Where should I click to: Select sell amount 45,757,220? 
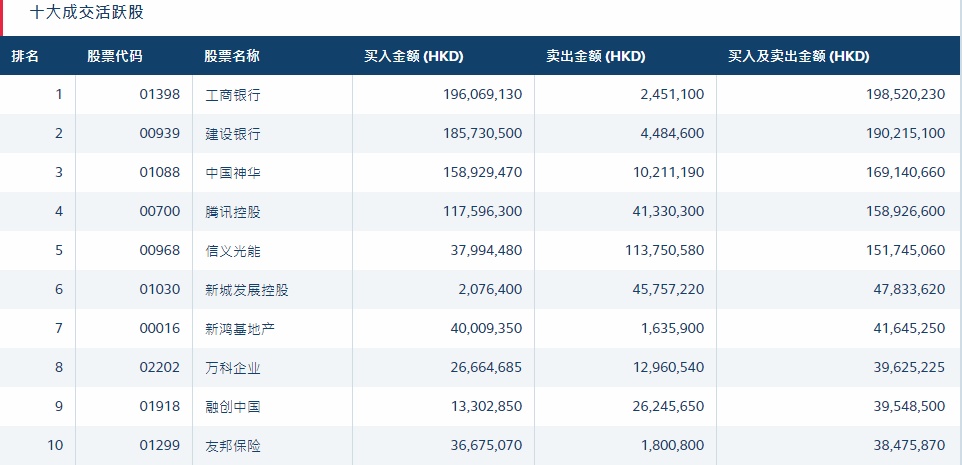tap(669, 290)
